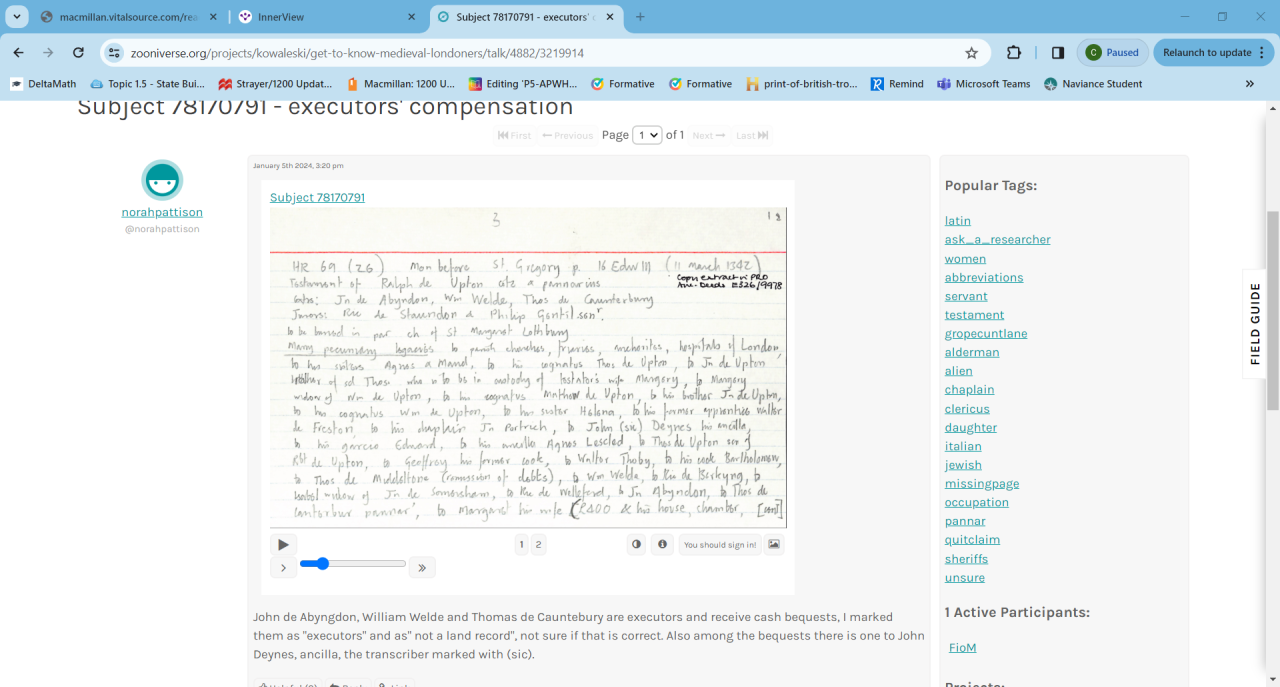Switch to subject frame 2
The width and height of the screenshot is (1280, 687).
pos(538,545)
